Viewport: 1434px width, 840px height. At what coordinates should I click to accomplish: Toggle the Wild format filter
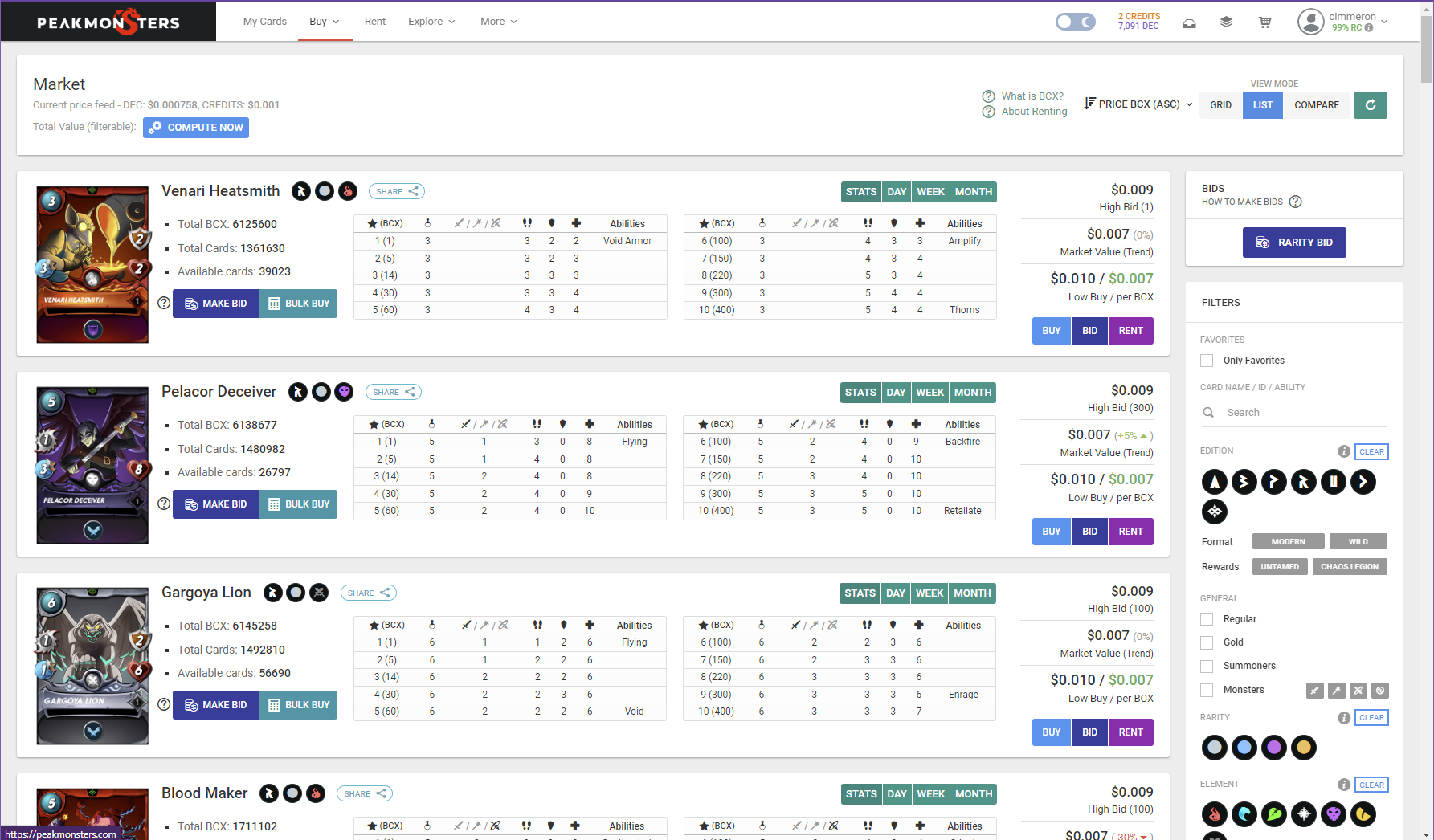pos(1358,542)
